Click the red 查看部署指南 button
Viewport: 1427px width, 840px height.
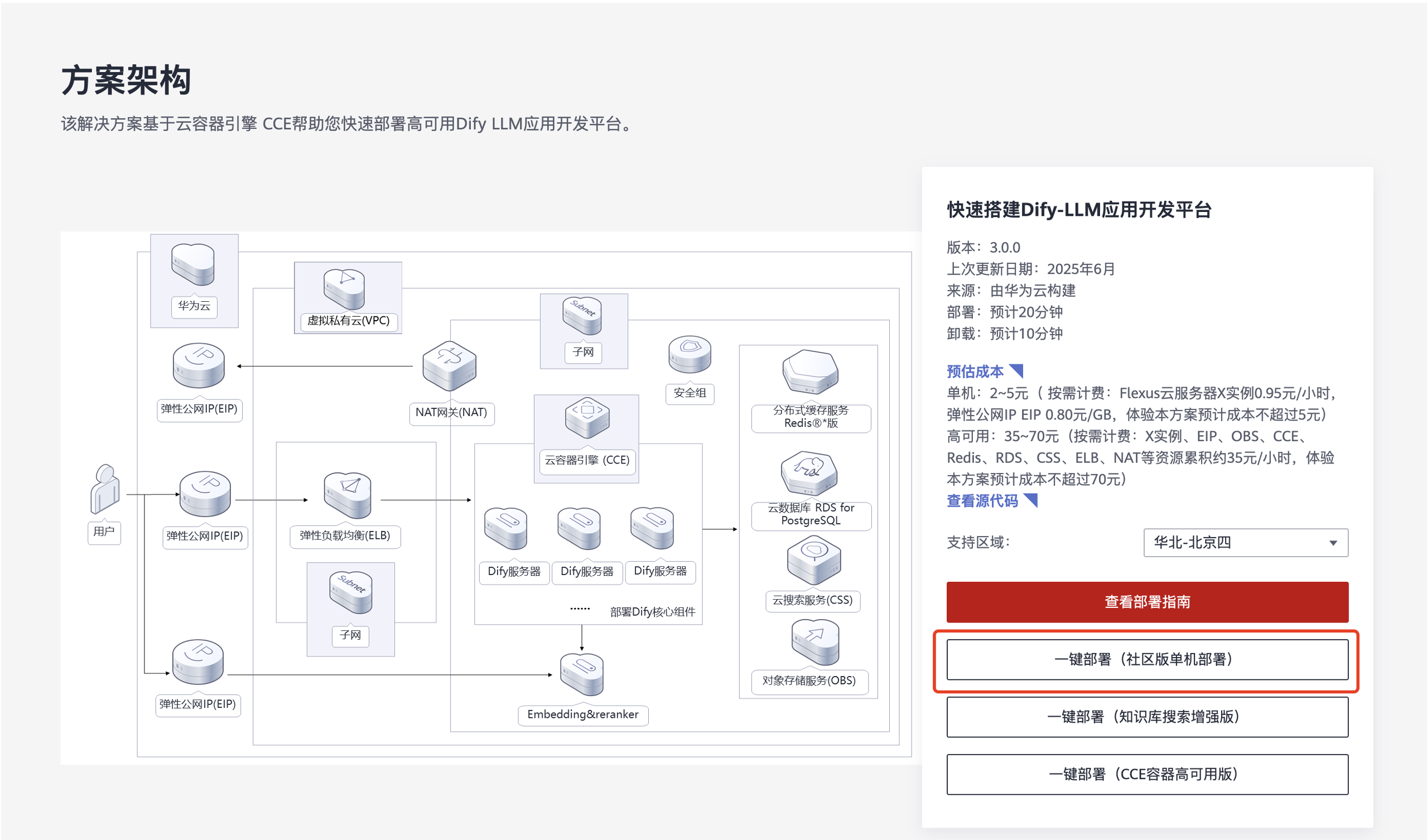point(1148,602)
